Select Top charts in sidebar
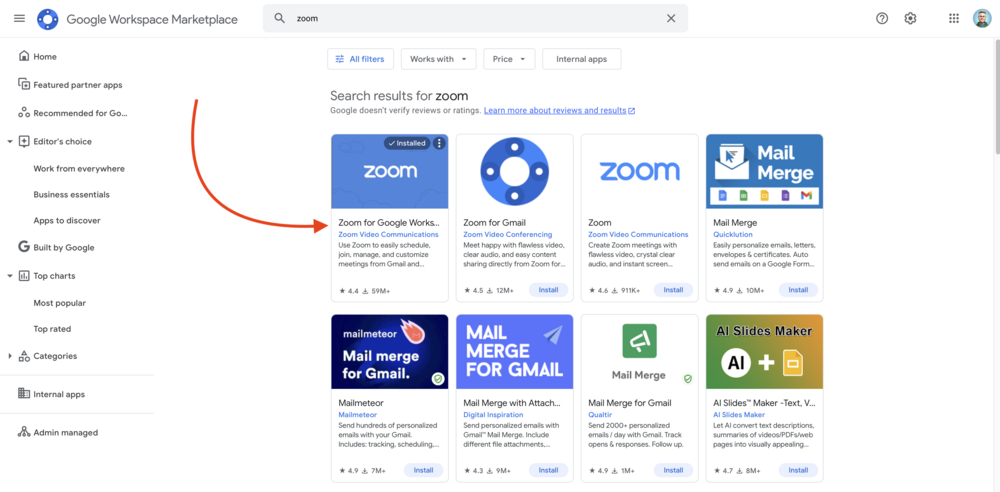This screenshot has height=492, width=1000. point(54,276)
